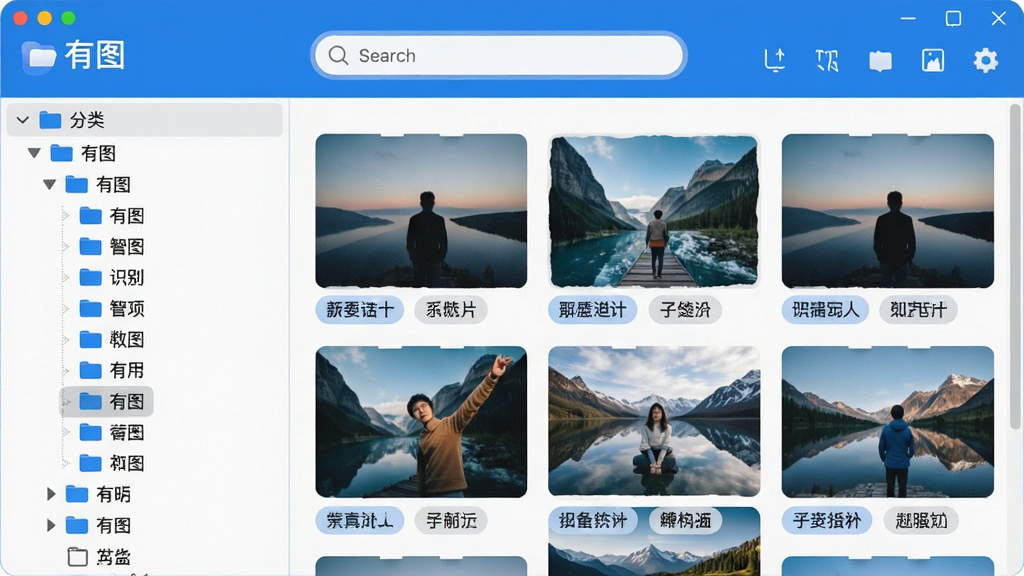The width and height of the screenshot is (1024, 576).
Task: Focus the Search field
Action: pyautogui.click(x=499, y=56)
